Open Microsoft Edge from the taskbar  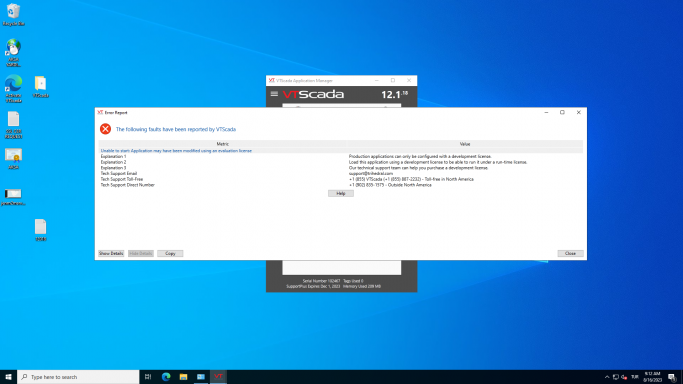coord(166,377)
